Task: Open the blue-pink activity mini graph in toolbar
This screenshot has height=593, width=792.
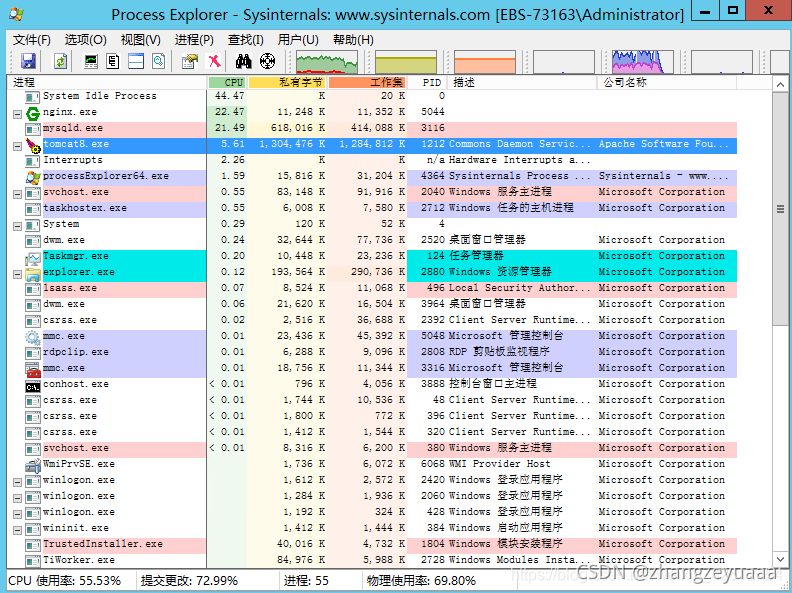Action: (642, 62)
